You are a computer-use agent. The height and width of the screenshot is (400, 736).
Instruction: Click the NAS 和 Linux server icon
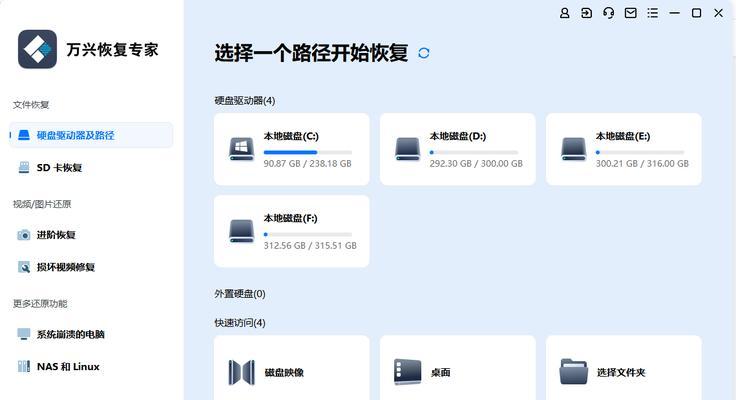click(23, 366)
